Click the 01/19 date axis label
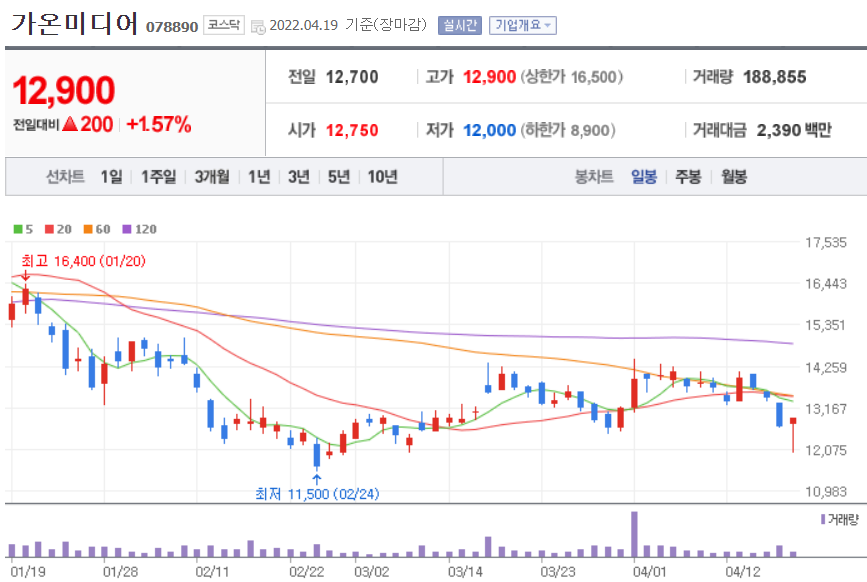This screenshot has width=867, height=582. [28, 571]
